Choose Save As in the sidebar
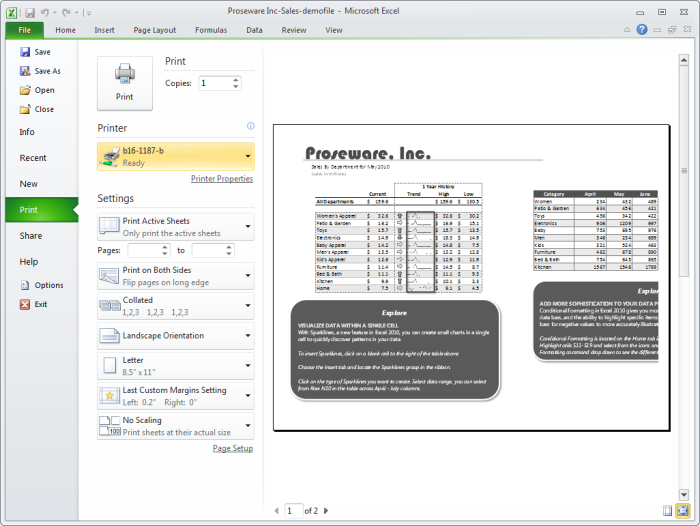700x526 pixels. click(x=40, y=71)
